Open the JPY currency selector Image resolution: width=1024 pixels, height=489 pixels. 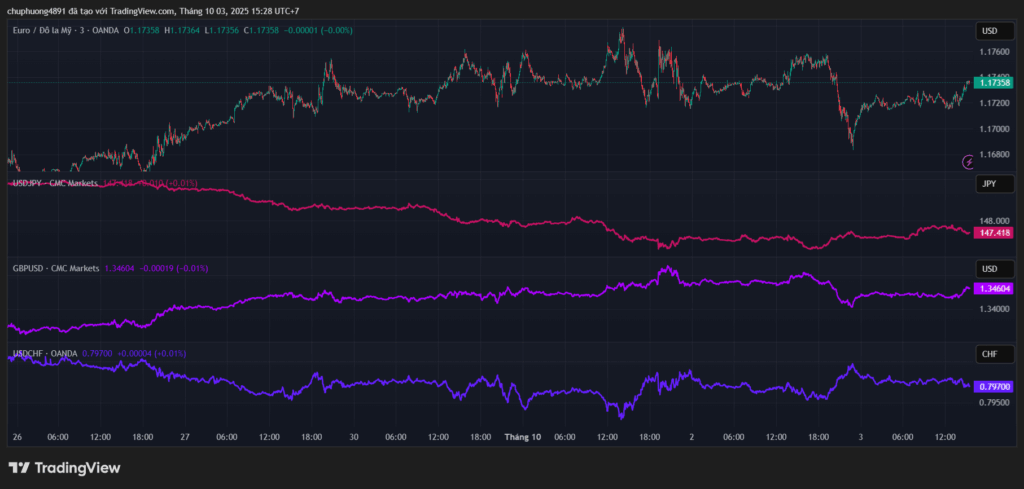coord(994,184)
